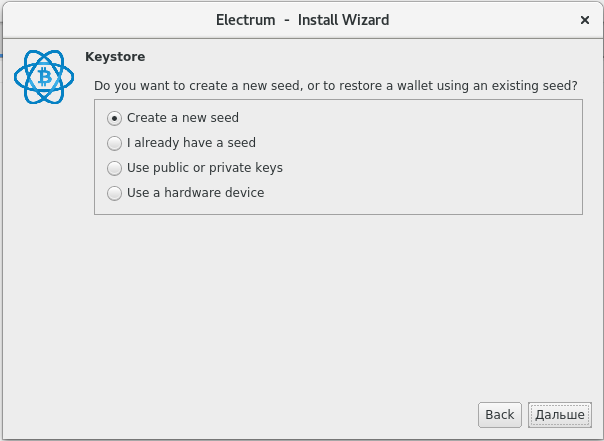Close the Install Wizard window
The image size is (604, 441).
pyautogui.click(x=584, y=19)
